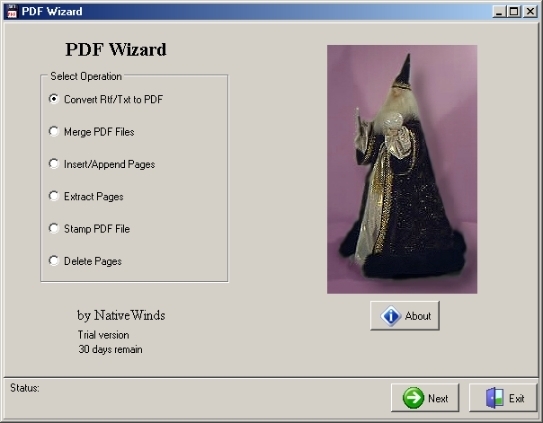
Task: Open the About dialog
Action: tap(405, 316)
